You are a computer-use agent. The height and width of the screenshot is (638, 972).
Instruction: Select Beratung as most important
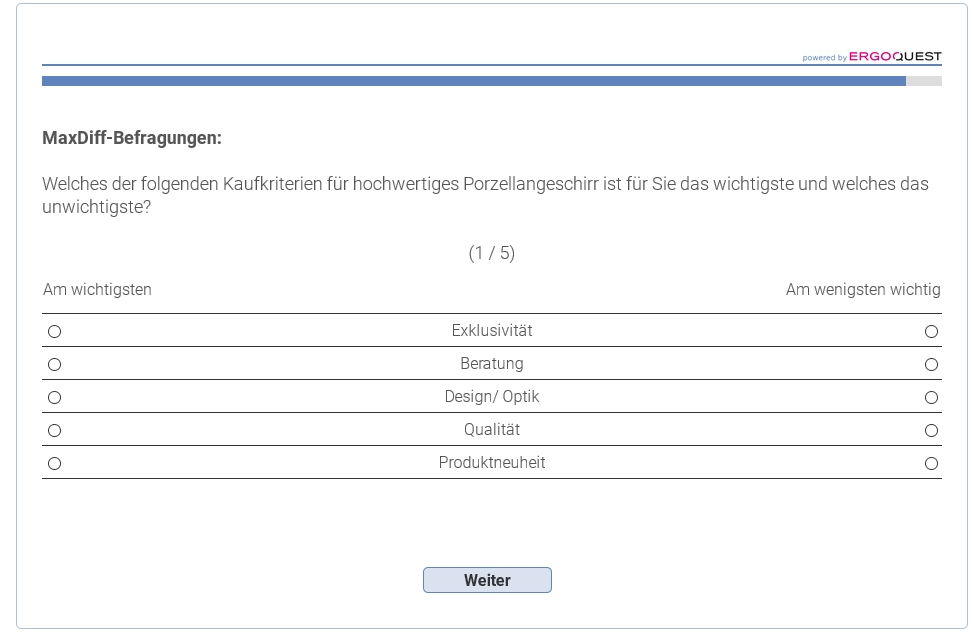click(x=55, y=364)
